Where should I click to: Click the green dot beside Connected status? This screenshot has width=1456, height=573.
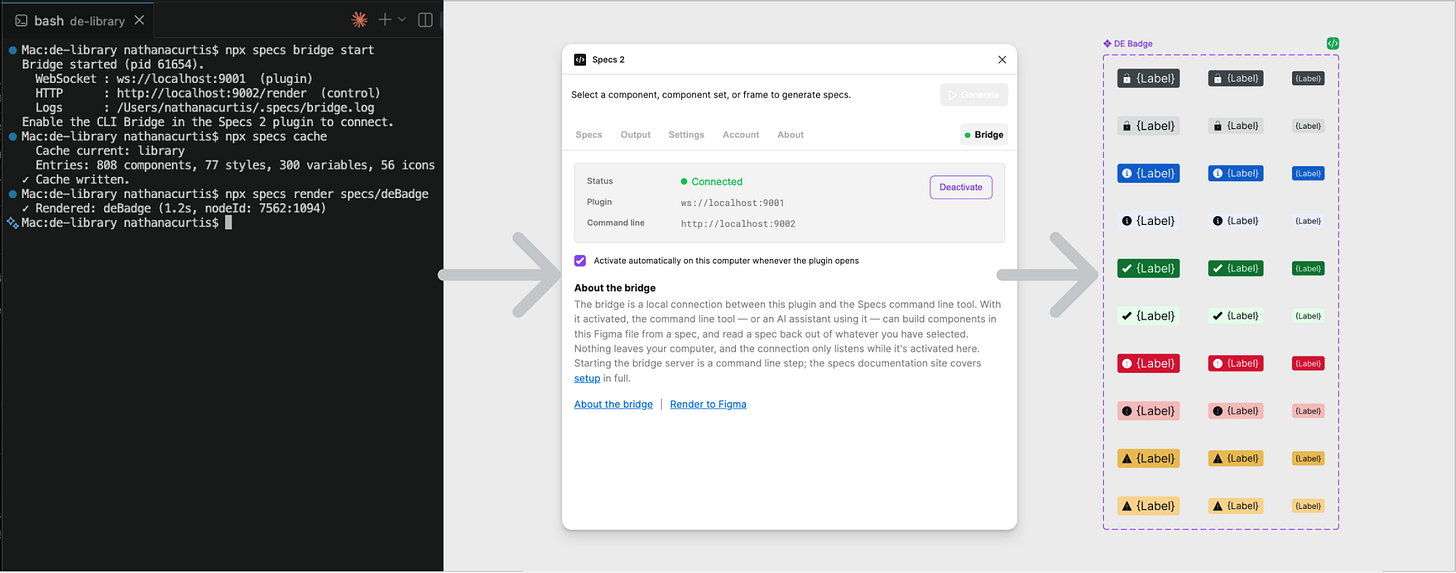(x=684, y=182)
